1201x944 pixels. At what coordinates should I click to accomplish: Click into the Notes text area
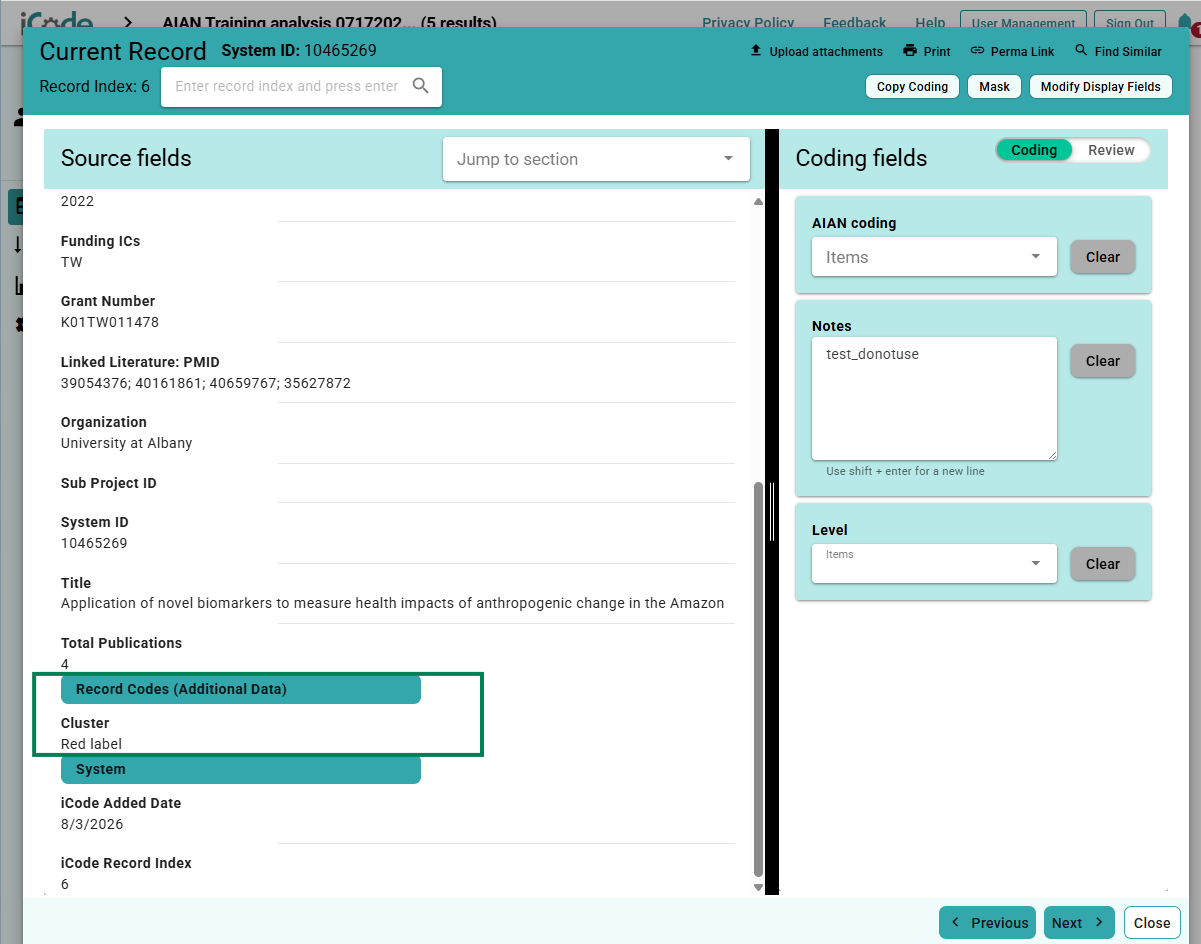tap(934, 398)
